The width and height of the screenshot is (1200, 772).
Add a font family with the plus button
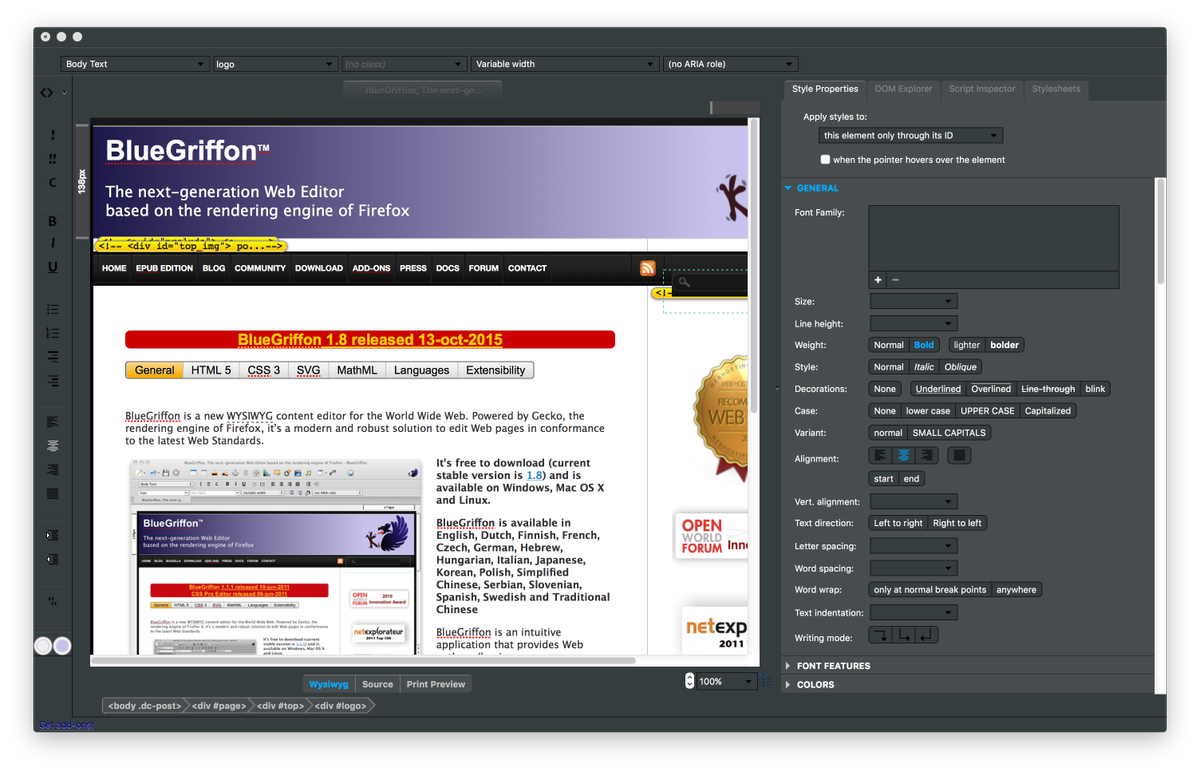pyautogui.click(x=878, y=280)
